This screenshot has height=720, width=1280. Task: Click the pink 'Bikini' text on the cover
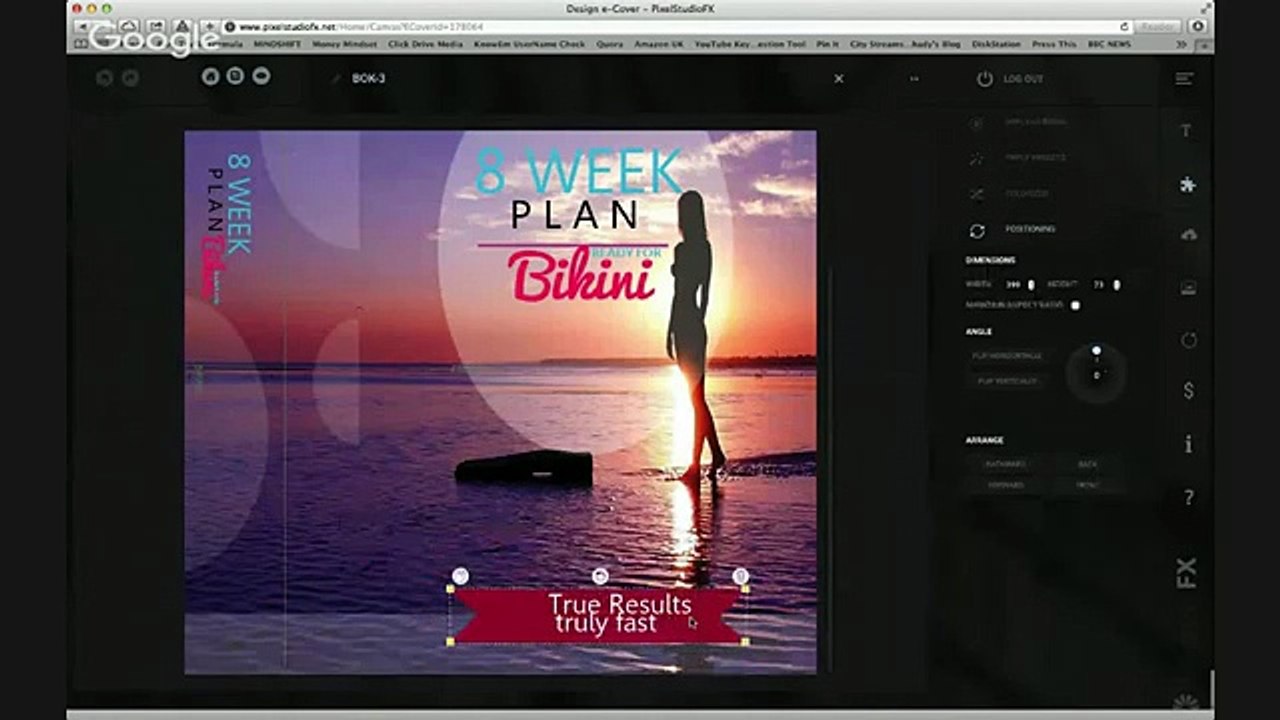tap(581, 276)
